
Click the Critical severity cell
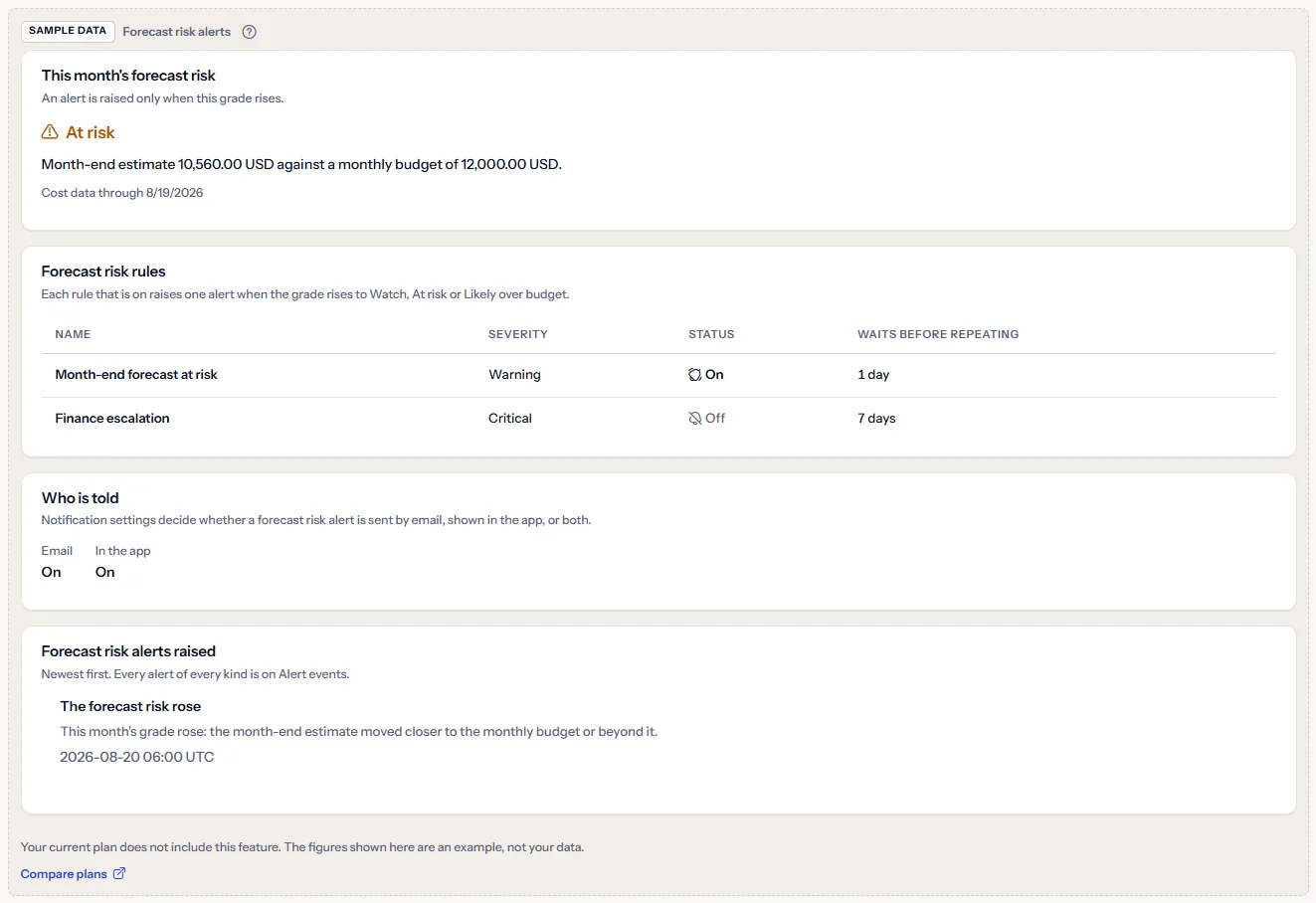[510, 419]
